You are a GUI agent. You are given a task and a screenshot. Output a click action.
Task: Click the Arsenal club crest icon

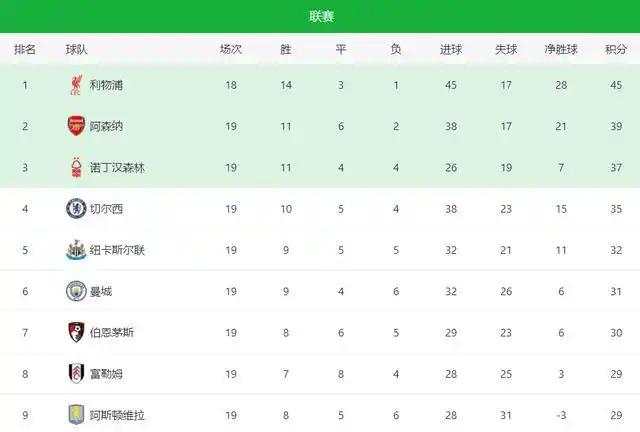pos(75,127)
